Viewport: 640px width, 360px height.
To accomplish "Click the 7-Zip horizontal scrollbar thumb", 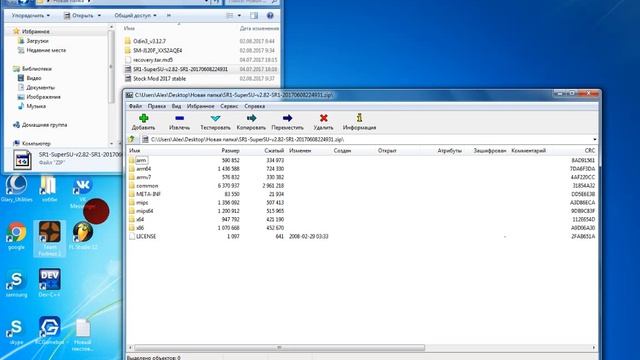I will point(279,348).
